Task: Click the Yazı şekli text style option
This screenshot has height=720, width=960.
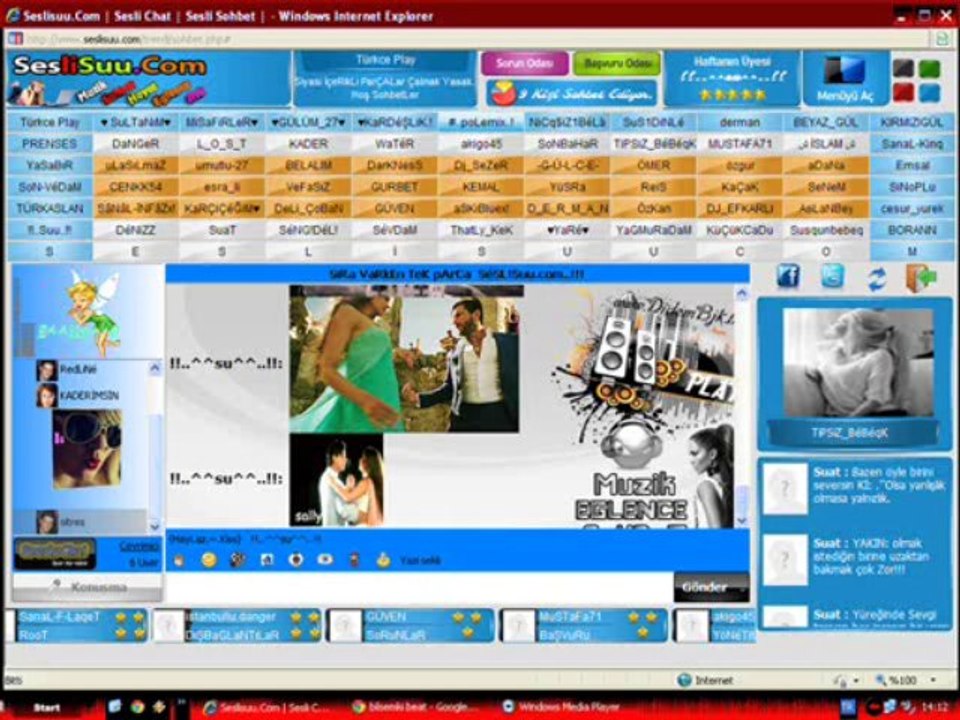Action: (x=420, y=560)
